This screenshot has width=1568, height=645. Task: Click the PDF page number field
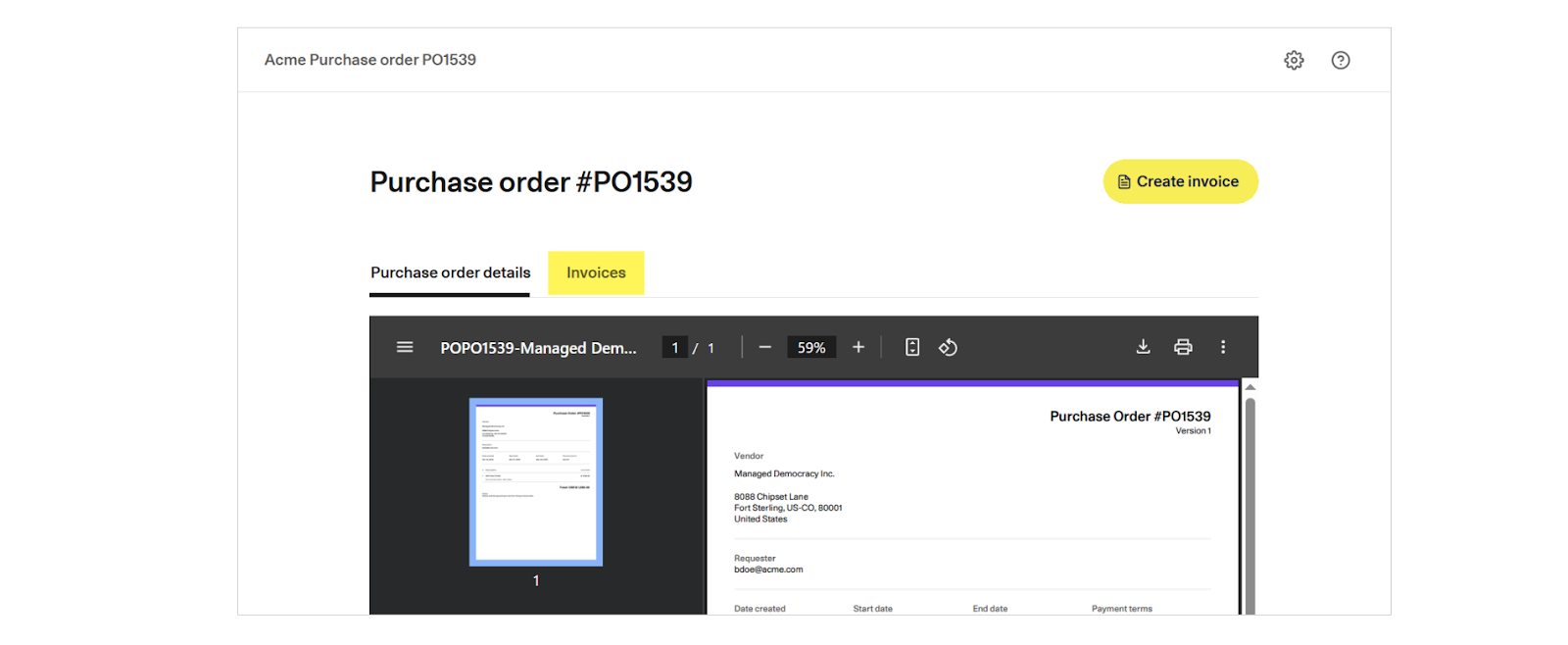[x=674, y=348]
